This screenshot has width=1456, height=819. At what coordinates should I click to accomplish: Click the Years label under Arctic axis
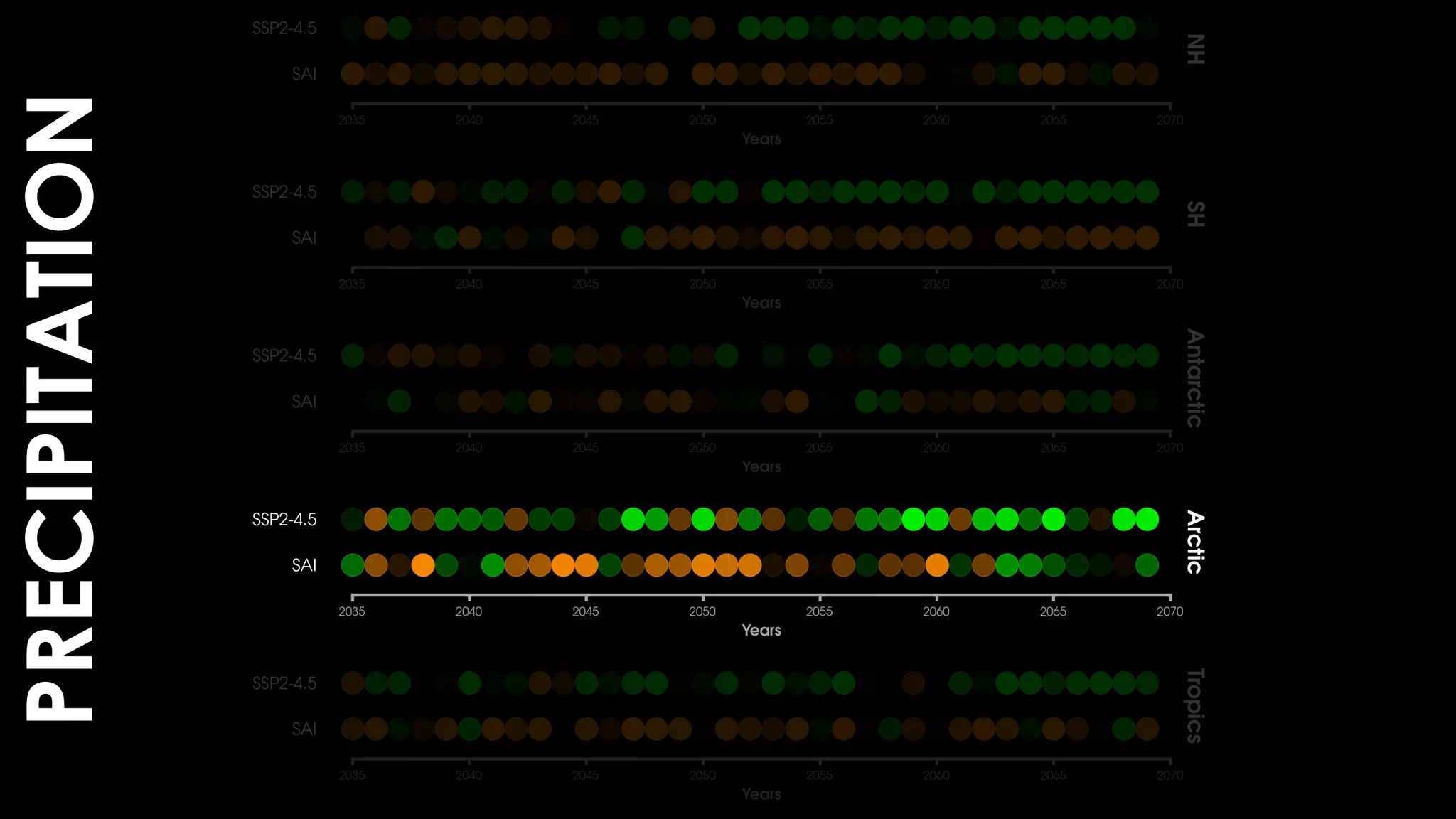pos(761,631)
